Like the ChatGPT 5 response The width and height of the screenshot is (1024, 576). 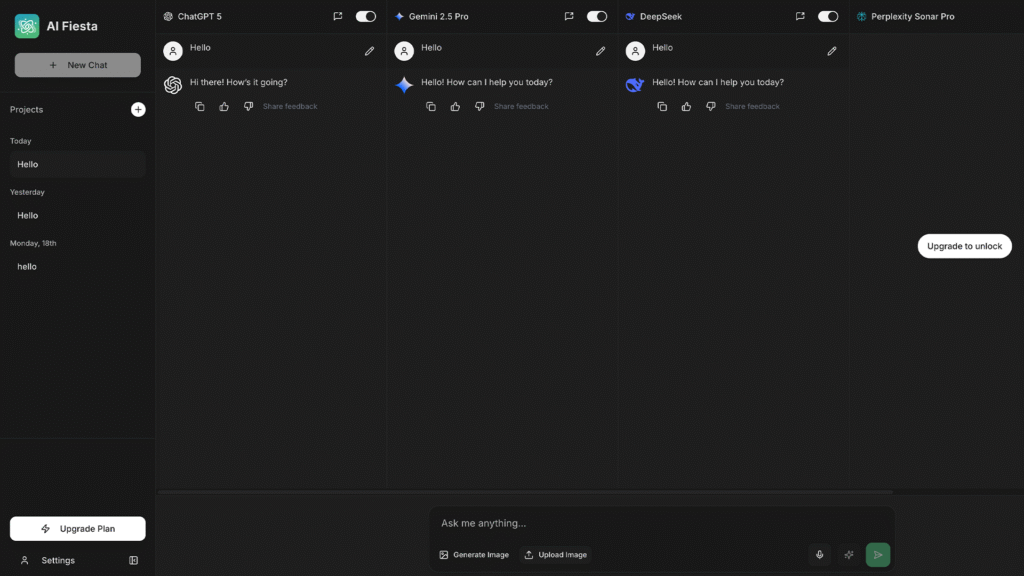pos(224,106)
